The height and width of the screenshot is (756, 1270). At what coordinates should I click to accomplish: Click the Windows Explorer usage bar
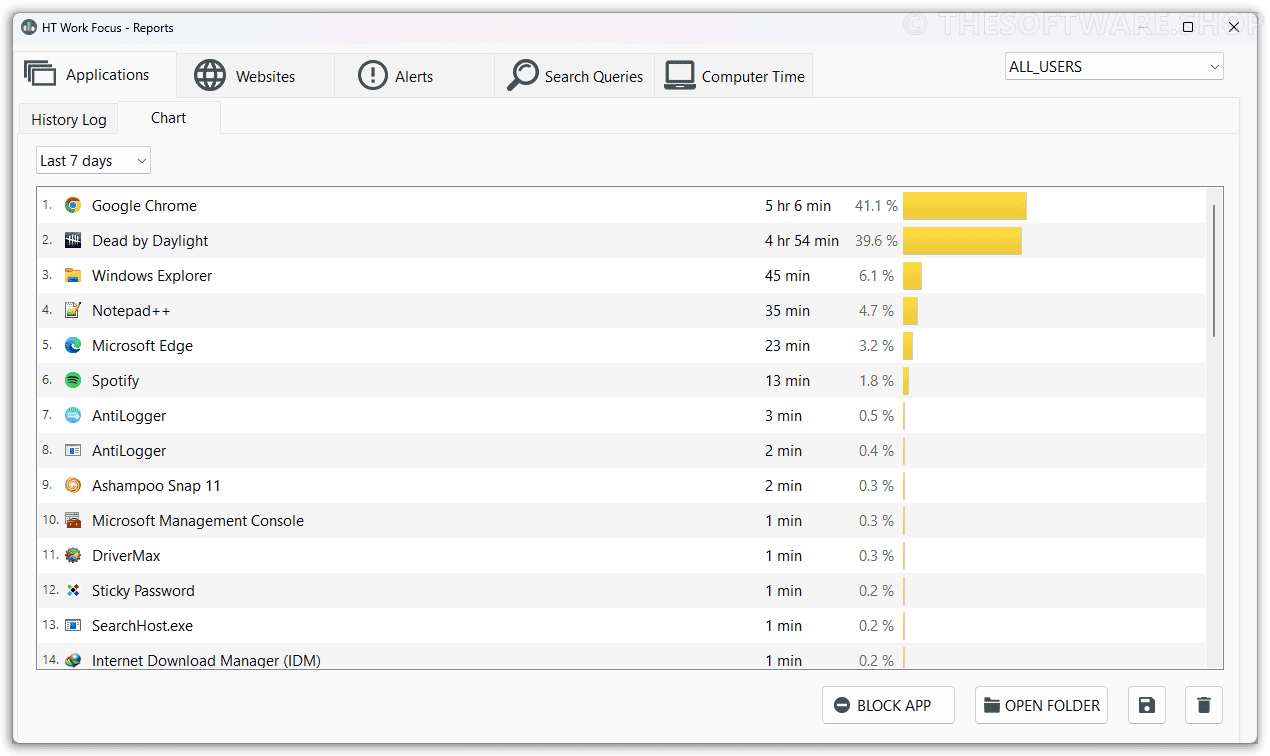point(912,276)
